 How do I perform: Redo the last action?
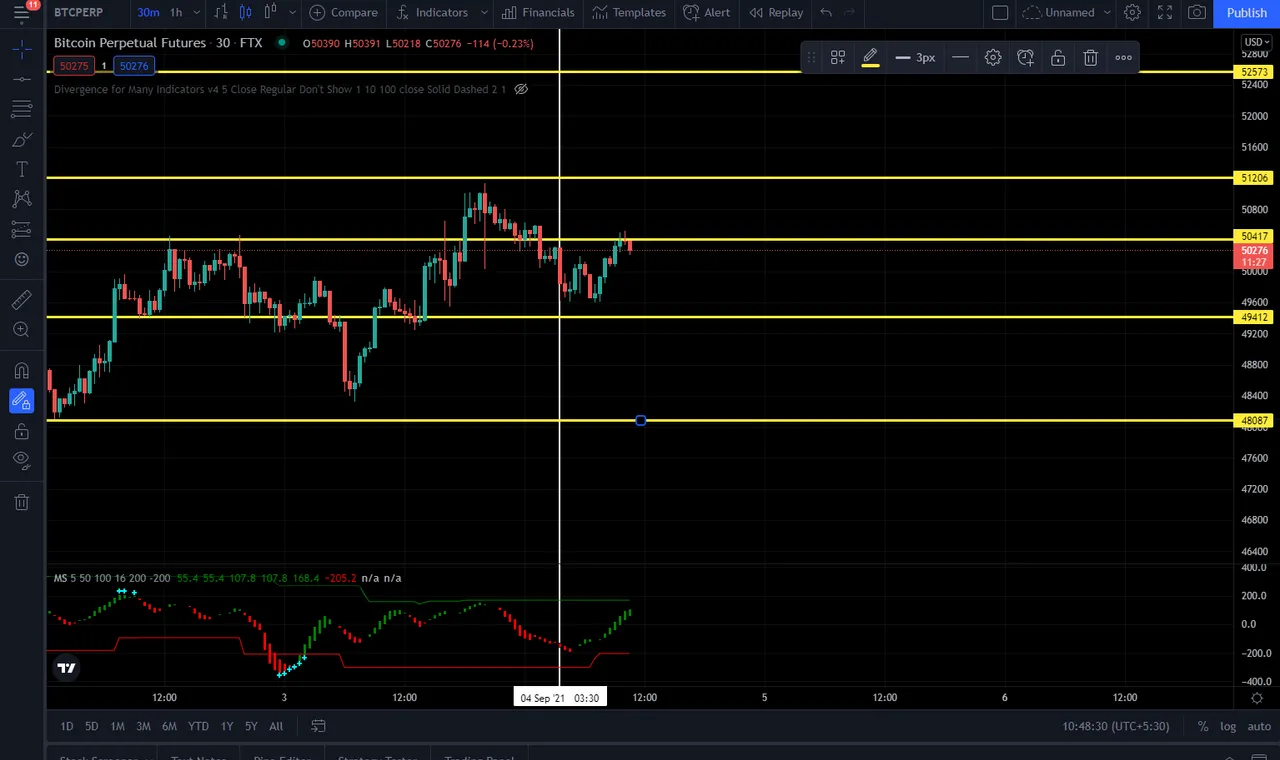click(850, 13)
